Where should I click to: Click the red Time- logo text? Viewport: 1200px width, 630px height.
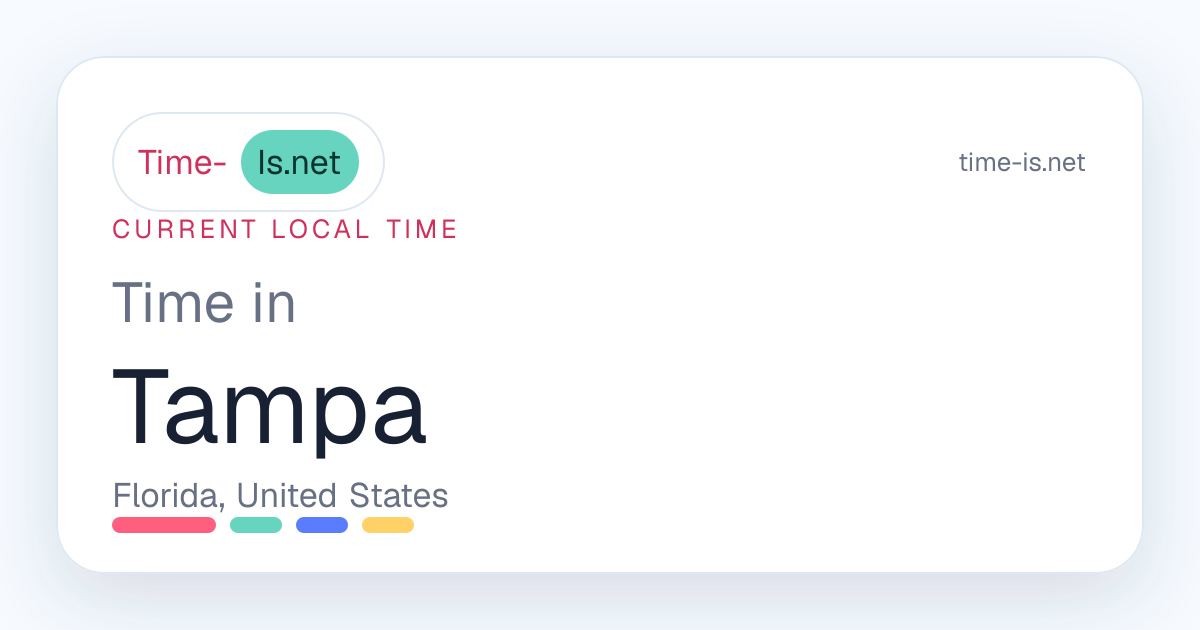[182, 162]
